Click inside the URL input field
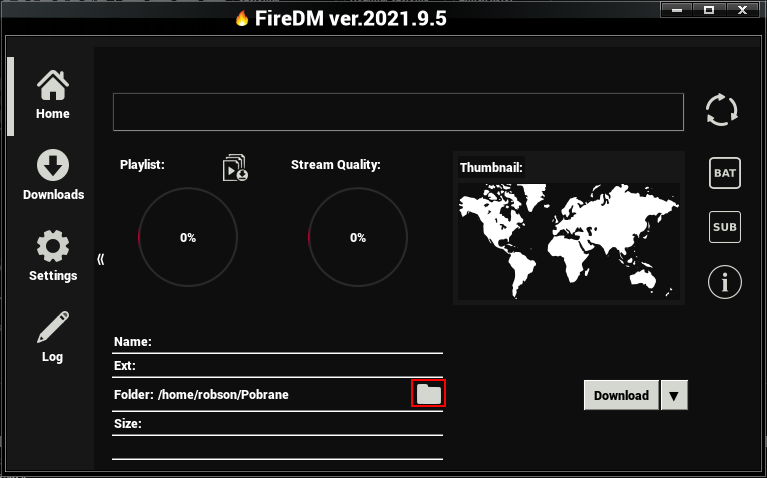This screenshot has width=767, height=478. 398,112
